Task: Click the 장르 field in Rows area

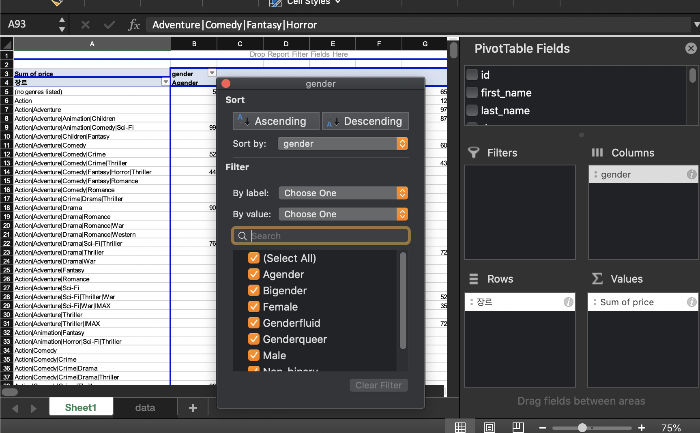Action: point(520,302)
